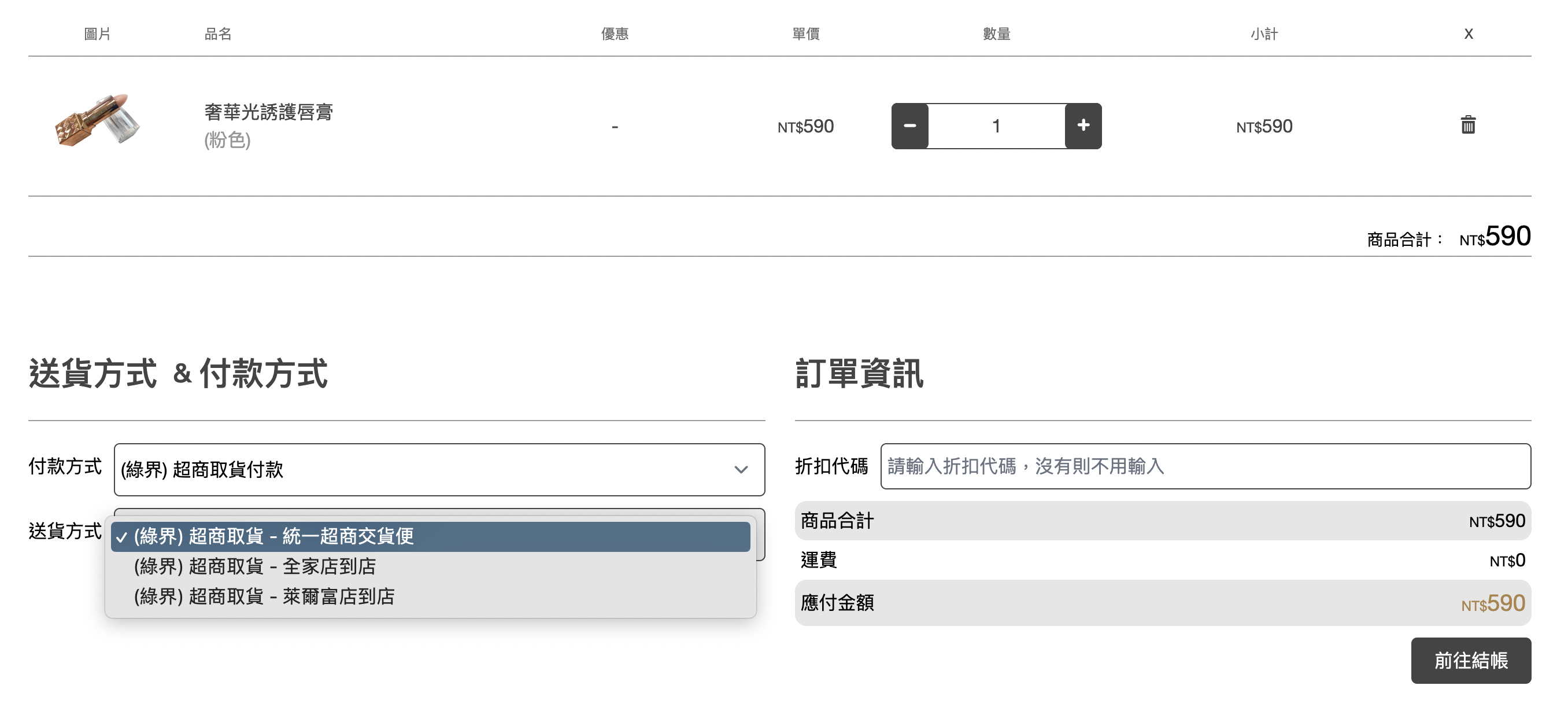Click the (粉色) color variant text
The image size is (1568, 722).
coord(228,140)
